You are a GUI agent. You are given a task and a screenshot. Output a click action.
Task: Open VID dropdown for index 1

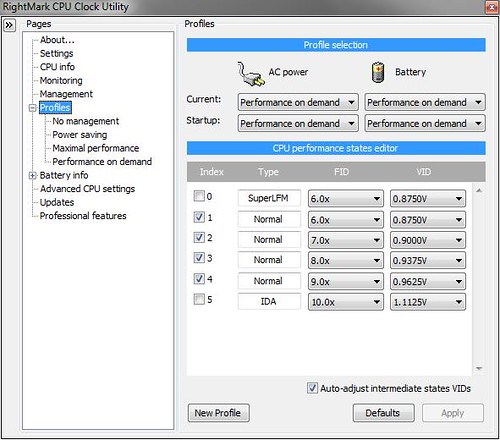pyautogui.click(x=428, y=220)
